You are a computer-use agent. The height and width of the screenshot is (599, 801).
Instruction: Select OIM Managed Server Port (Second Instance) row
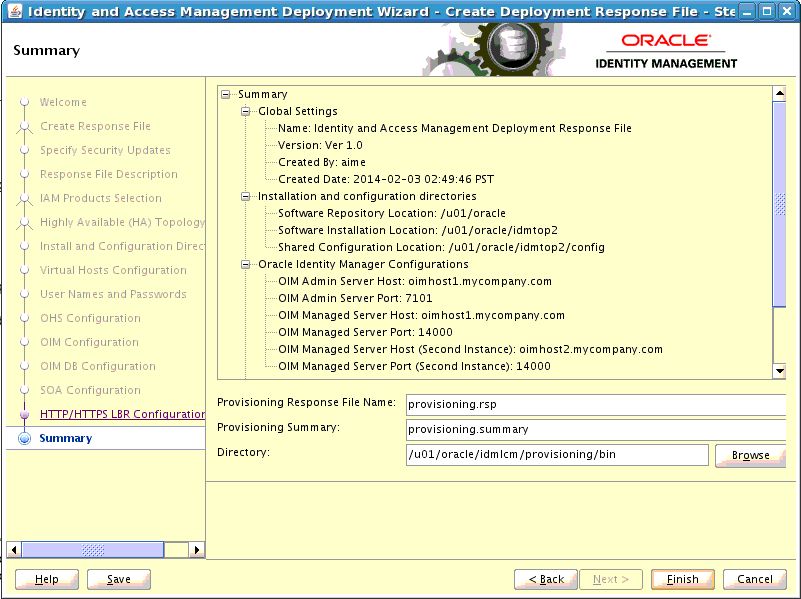tap(414, 366)
